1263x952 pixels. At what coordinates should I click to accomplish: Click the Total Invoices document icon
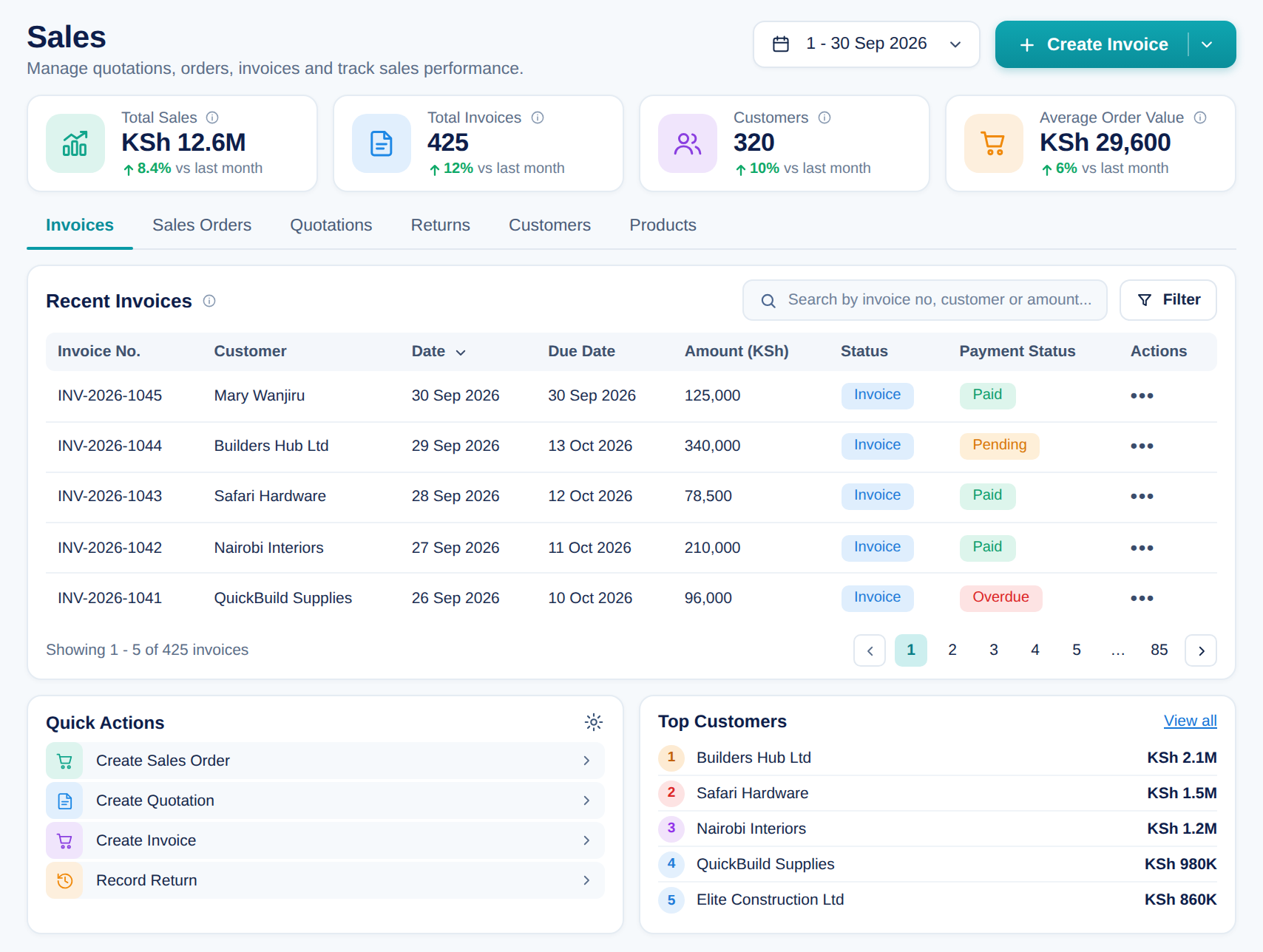tap(382, 143)
